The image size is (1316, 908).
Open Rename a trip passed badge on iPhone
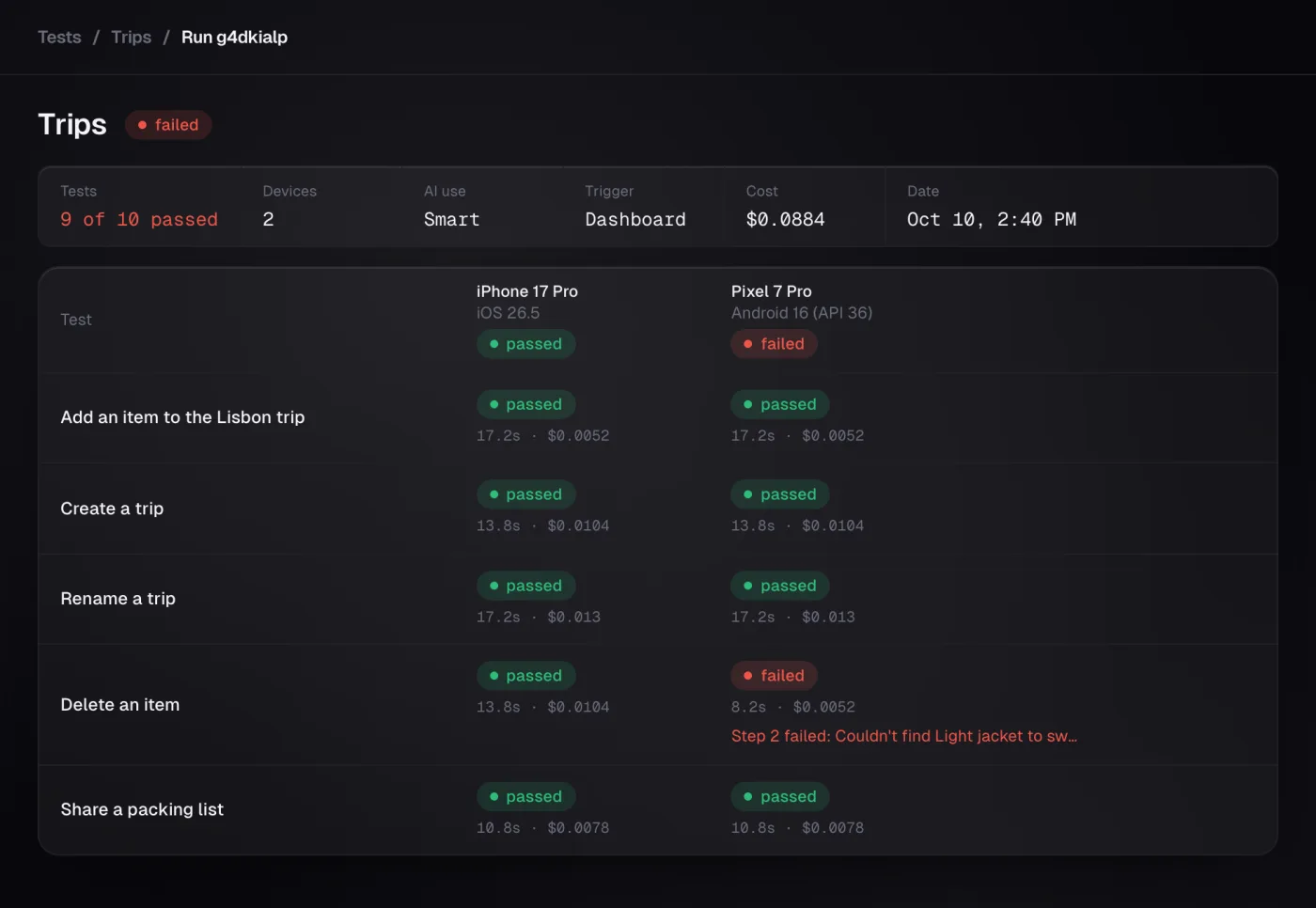click(x=526, y=586)
